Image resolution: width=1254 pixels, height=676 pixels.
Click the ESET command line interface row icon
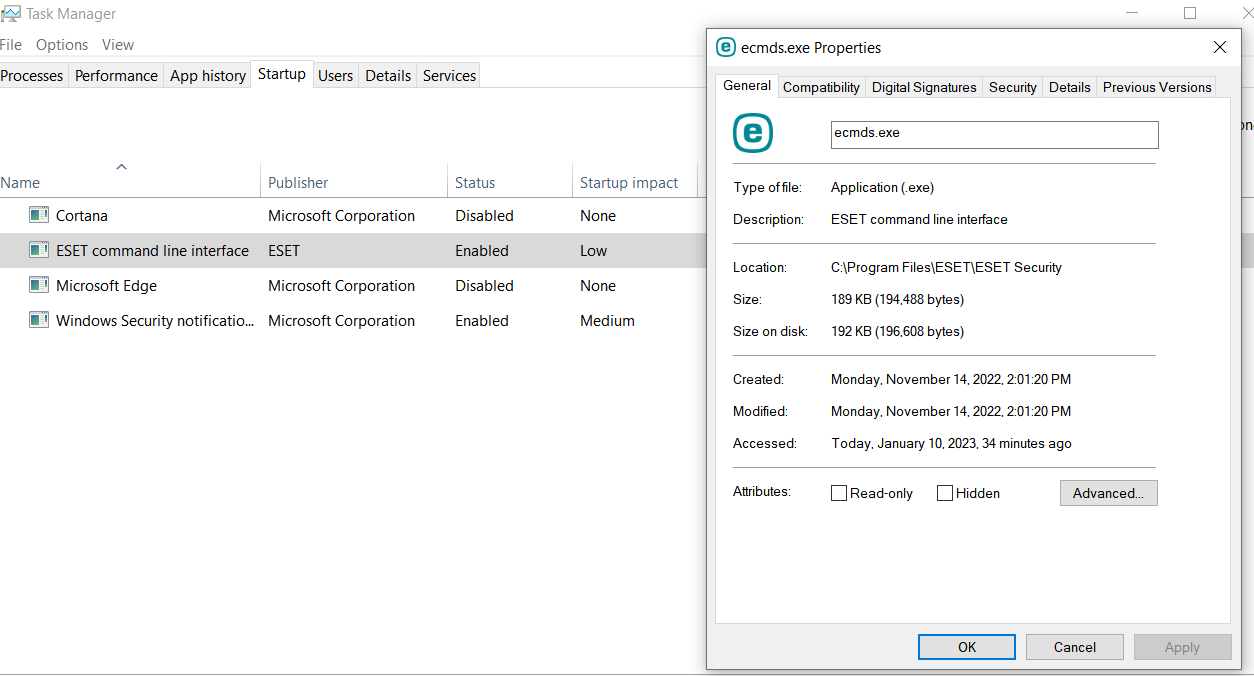click(39, 250)
